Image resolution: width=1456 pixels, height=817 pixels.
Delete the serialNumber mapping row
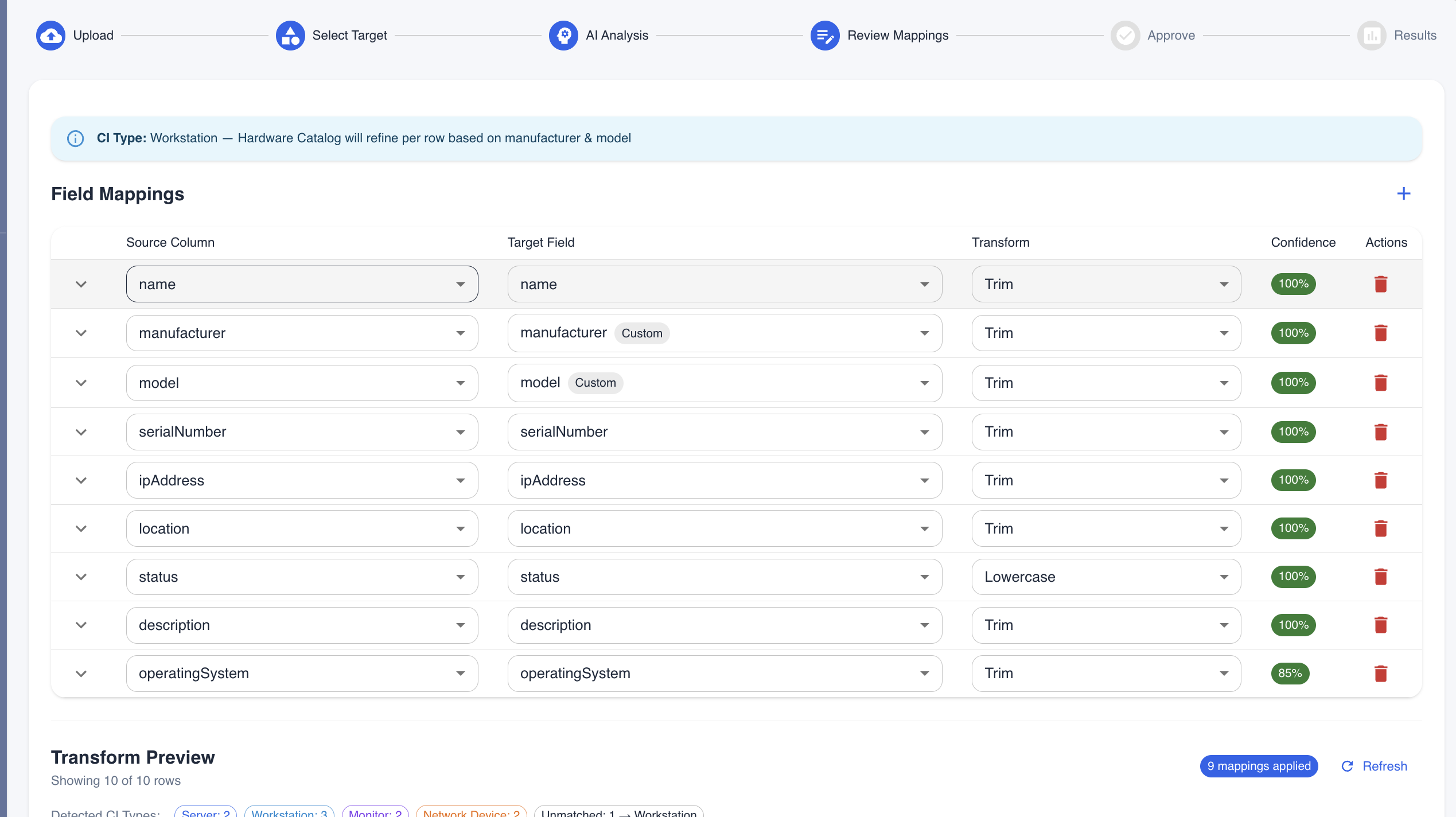point(1381,432)
